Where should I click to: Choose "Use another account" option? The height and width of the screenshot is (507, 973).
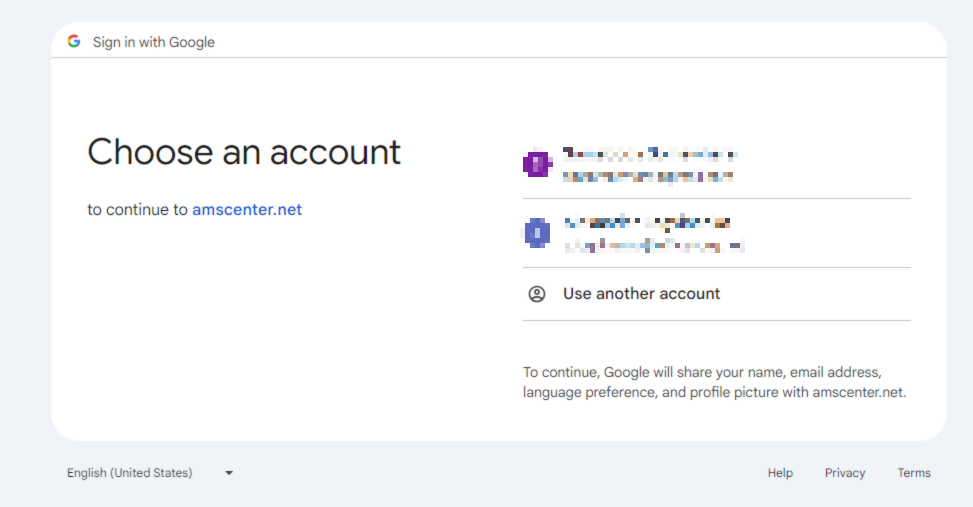click(641, 294)
